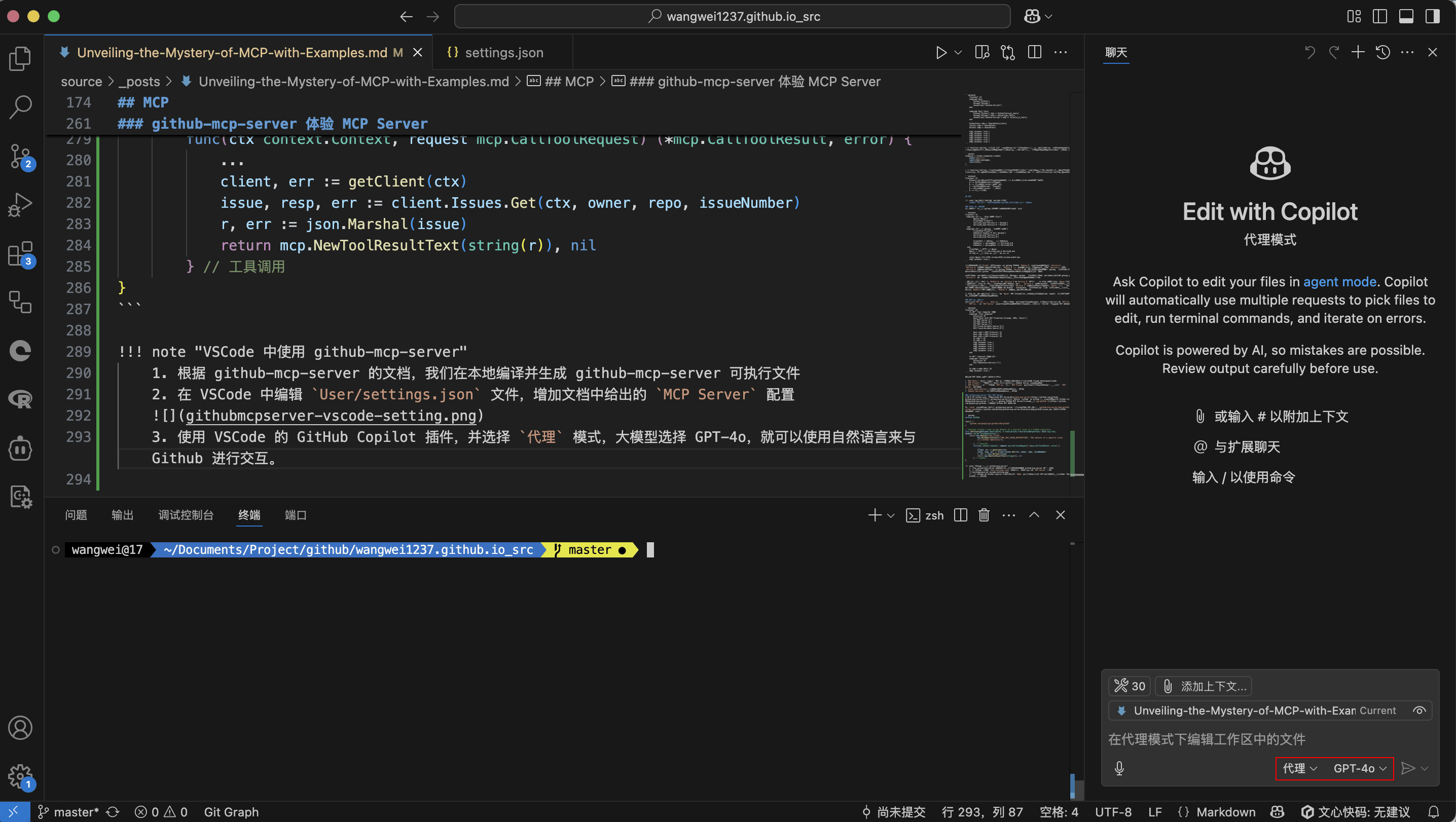Synchronize changes next to master* in status bar
This screenshot has height=822, width=1456.
tap(113, 812)
